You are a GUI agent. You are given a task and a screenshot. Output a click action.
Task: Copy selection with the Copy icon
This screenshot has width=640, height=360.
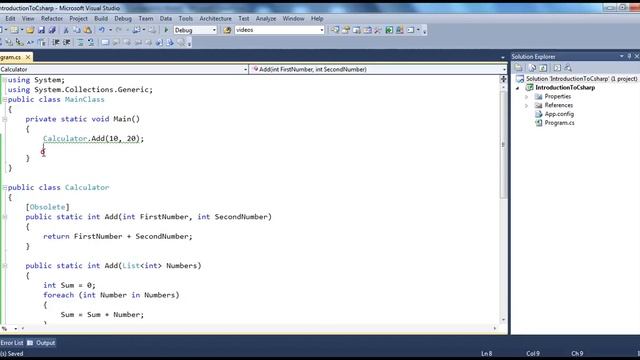(76, 30)
